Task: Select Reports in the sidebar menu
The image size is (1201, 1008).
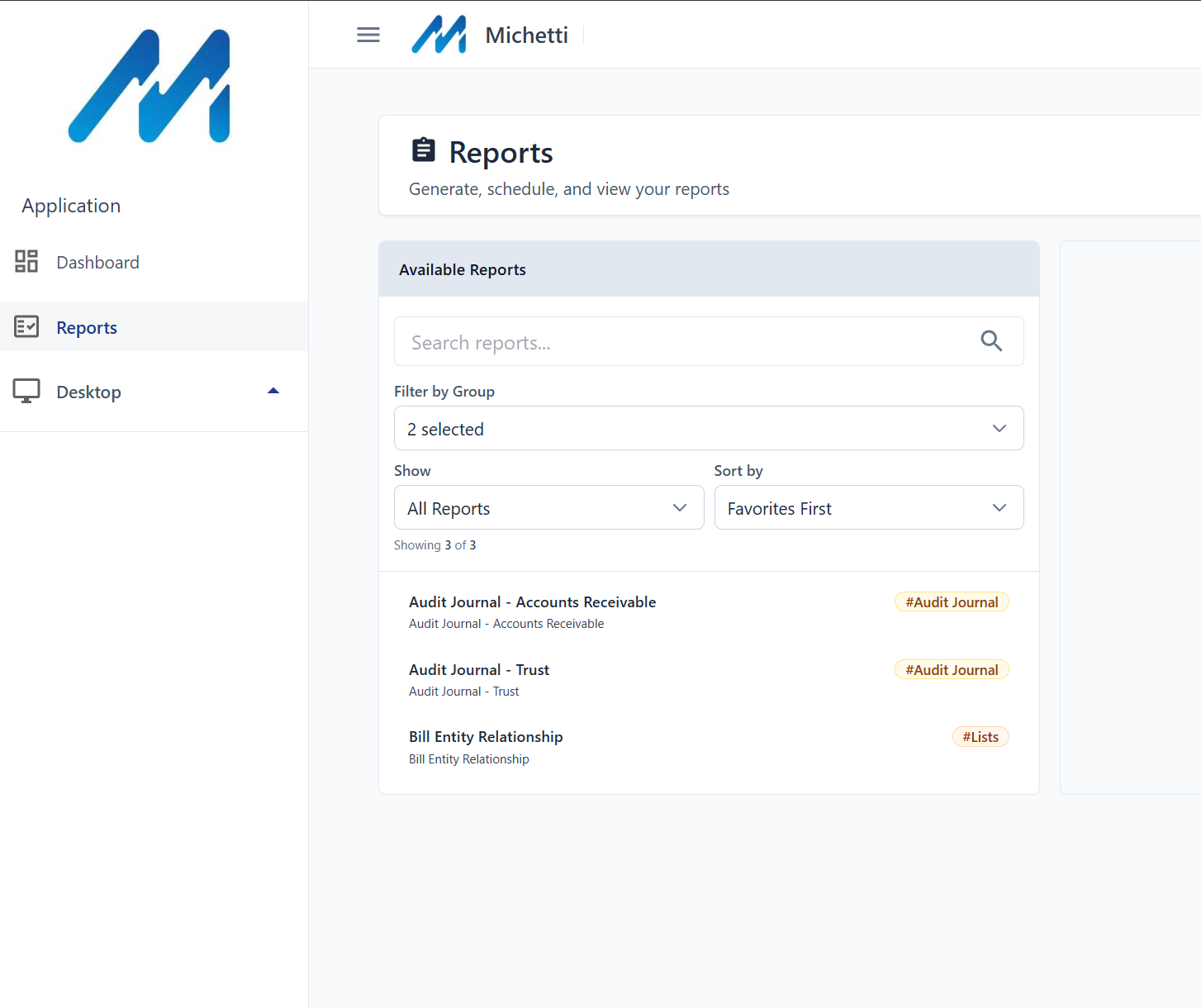Action: [87, 328]
